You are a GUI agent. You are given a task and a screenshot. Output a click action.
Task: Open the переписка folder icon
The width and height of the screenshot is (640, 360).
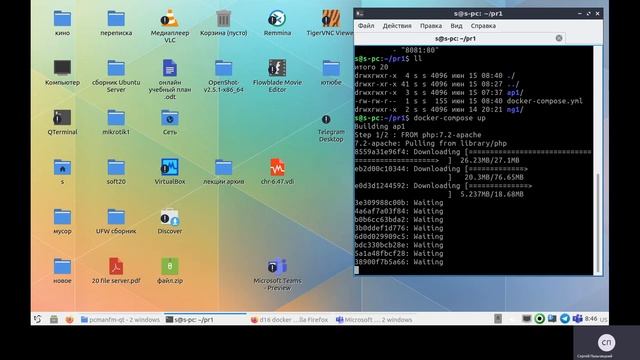[x=116, y=19]
